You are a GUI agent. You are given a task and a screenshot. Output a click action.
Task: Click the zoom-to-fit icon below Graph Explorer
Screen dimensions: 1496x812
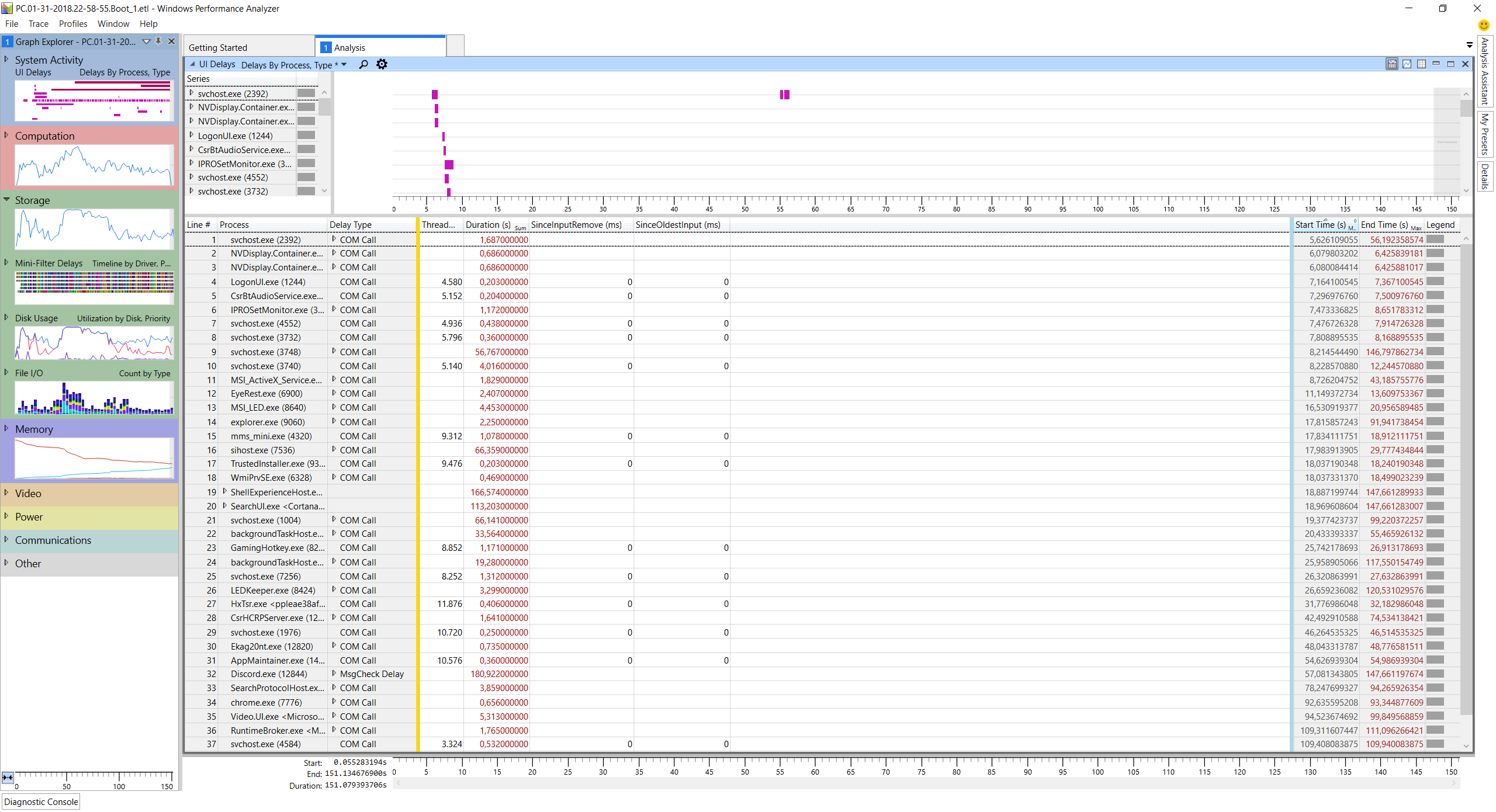click(x=8, y=778)
